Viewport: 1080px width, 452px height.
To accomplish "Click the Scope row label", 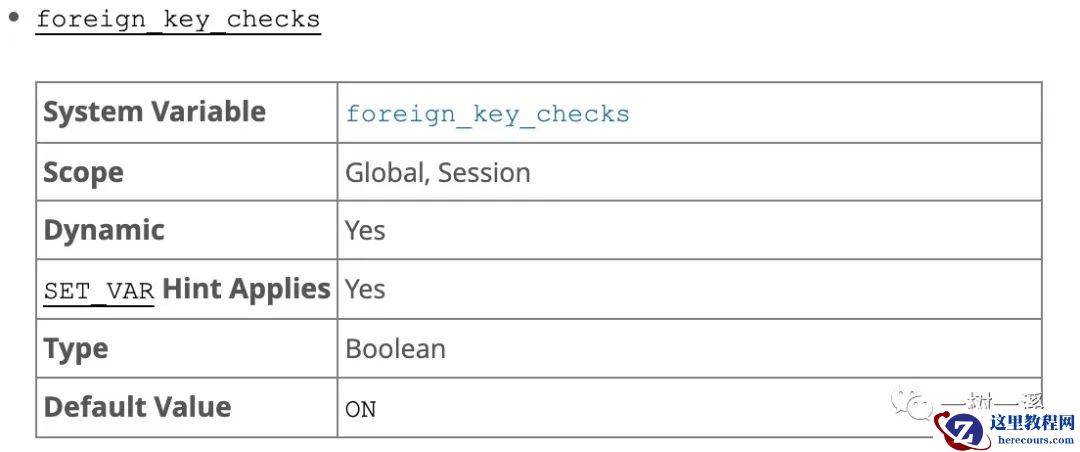I will pos(83,172).
